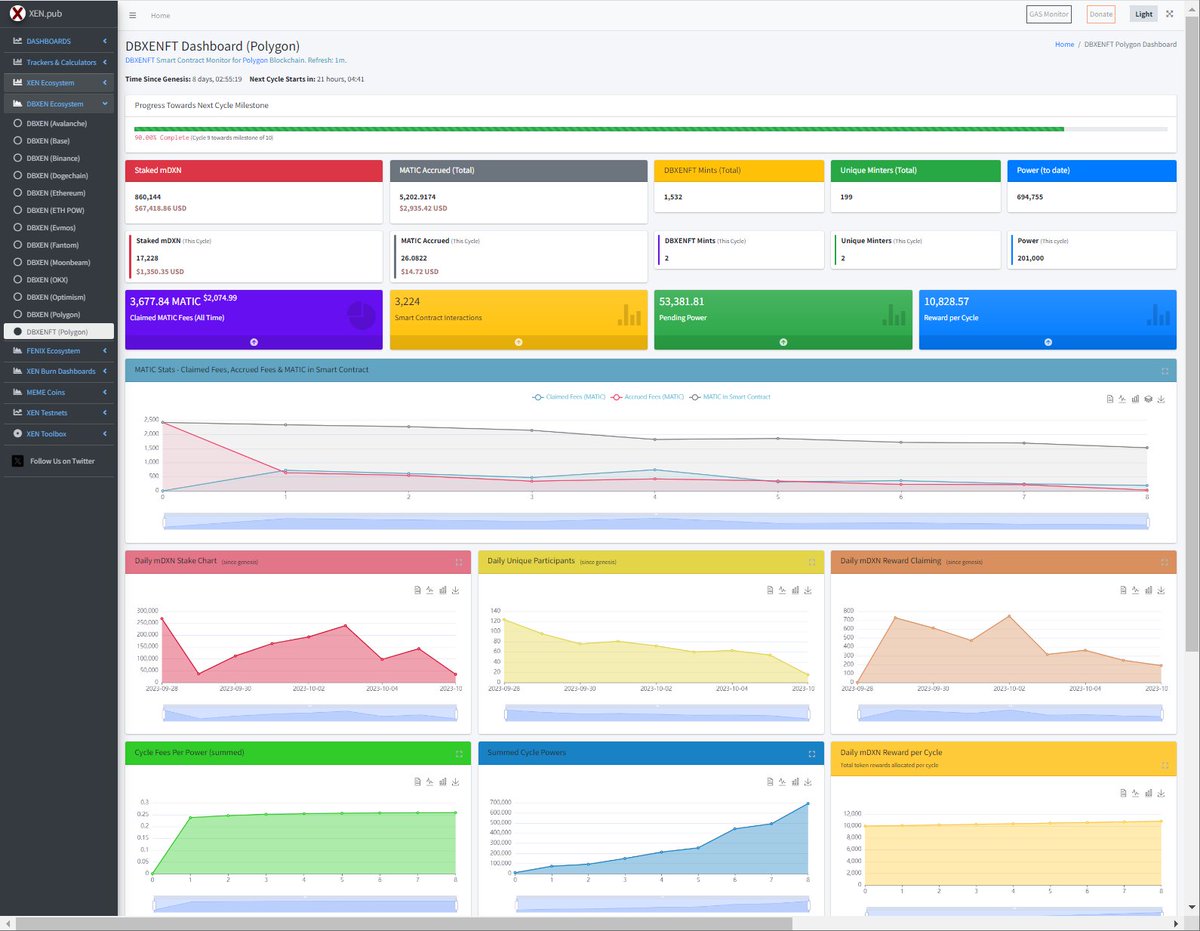
Task: Switch MATIC Stats chart to bar type
Action: 1135,399
